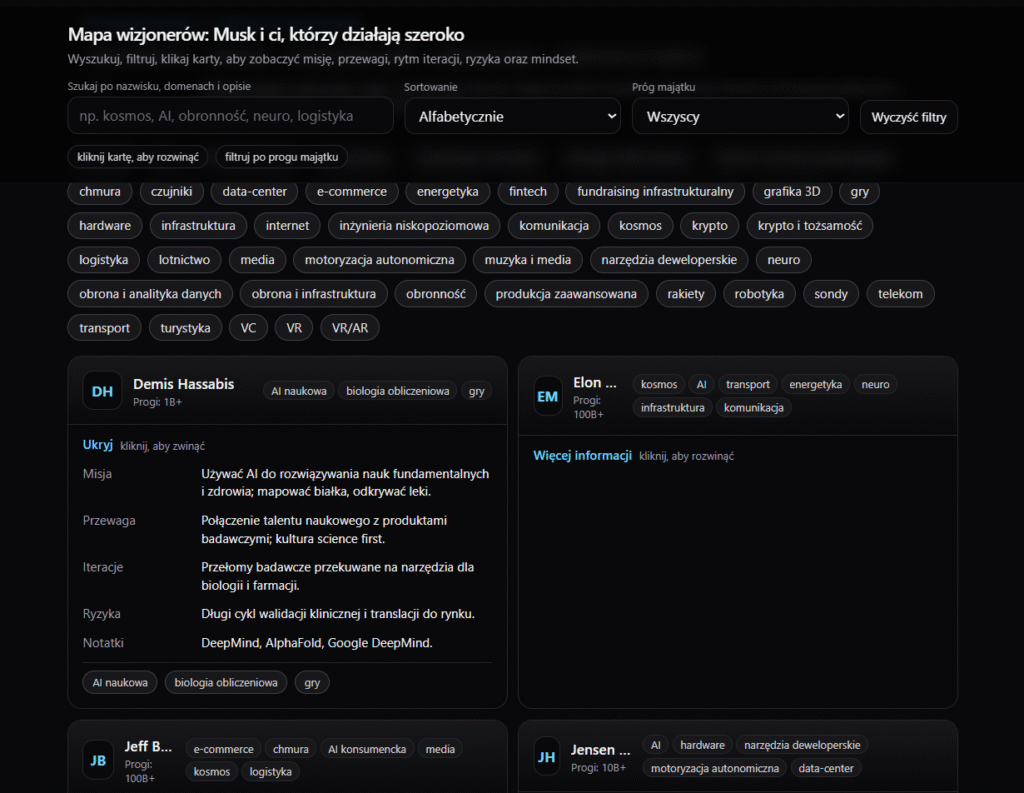This screenshot has height=793, width=1024.
Task: Click the JH avatar of Jensen card
Action: click(x=547, y=756)
